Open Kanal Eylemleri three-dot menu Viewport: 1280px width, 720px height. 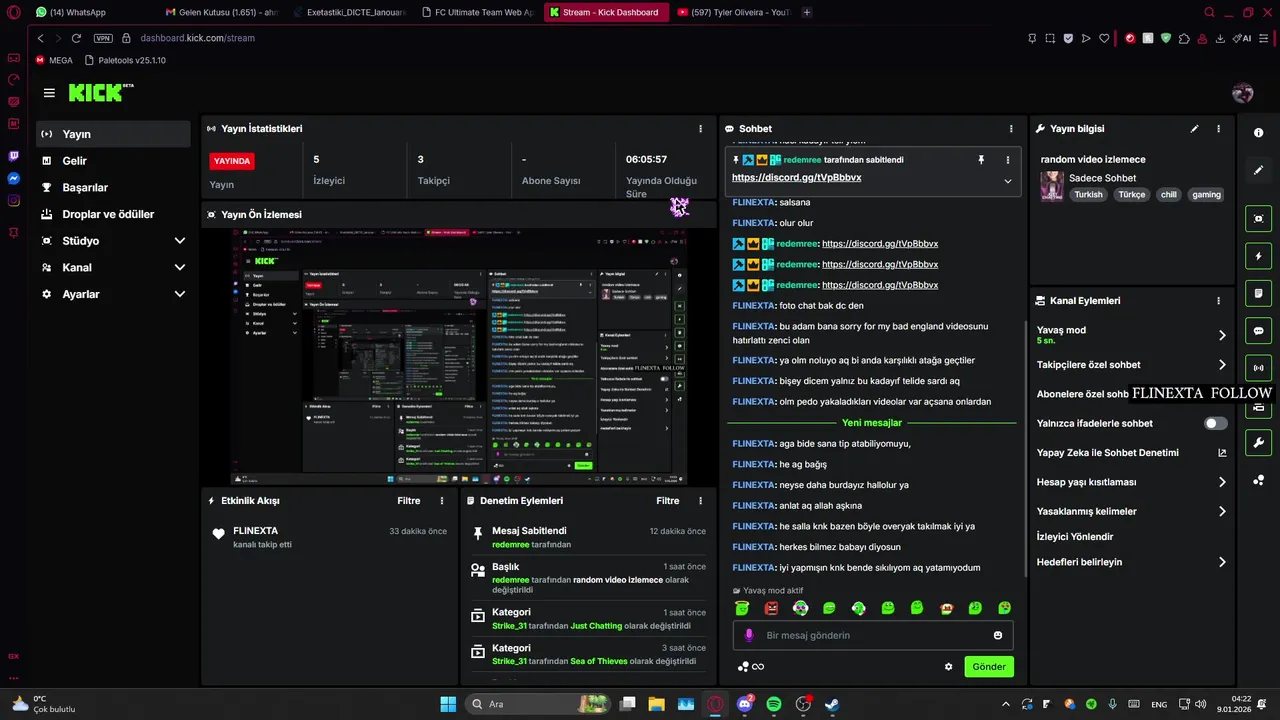pos(1218,301)
